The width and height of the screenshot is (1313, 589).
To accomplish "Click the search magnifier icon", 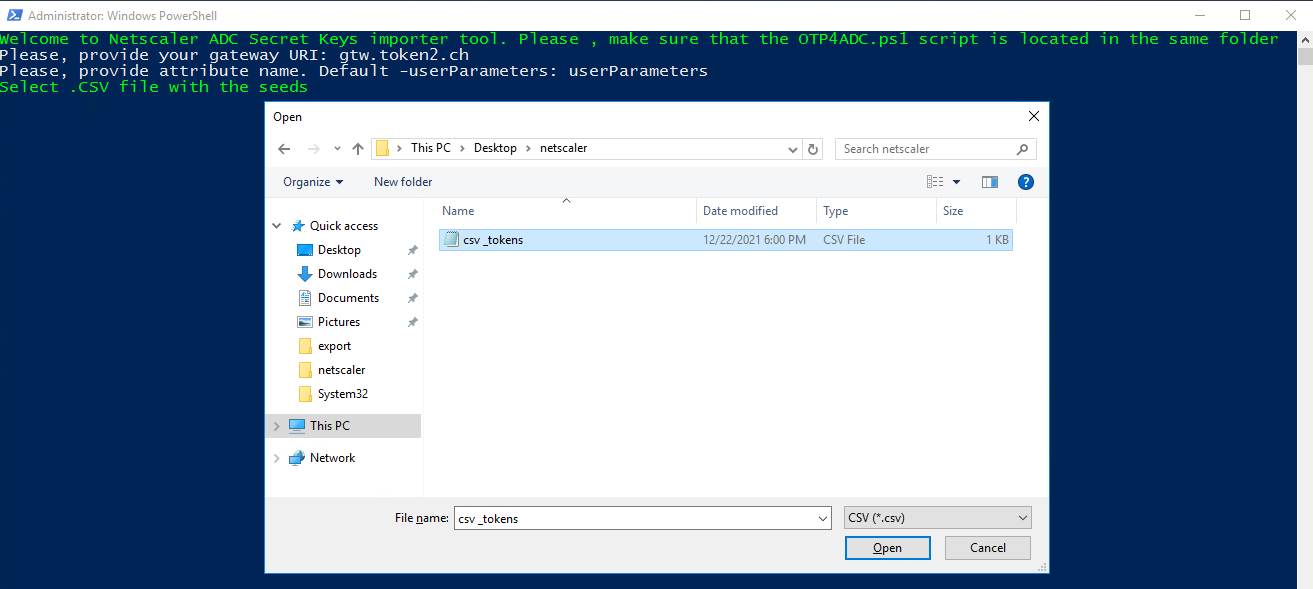I will [1022, 149].
